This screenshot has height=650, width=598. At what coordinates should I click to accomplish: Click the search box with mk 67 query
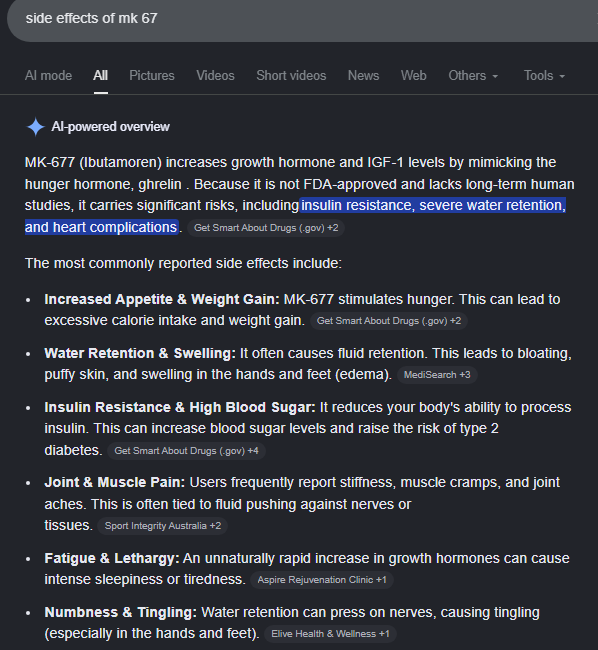tap(303, 19)
